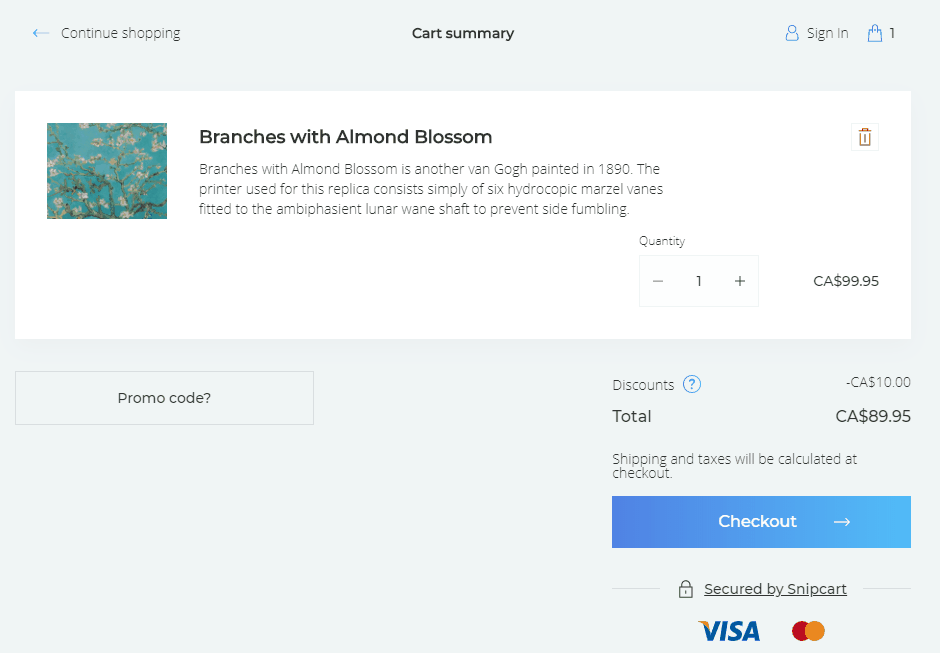This screenshot has height=653, width=940.
Task: Click the user profile icon
Action: [x=792, y=33]
